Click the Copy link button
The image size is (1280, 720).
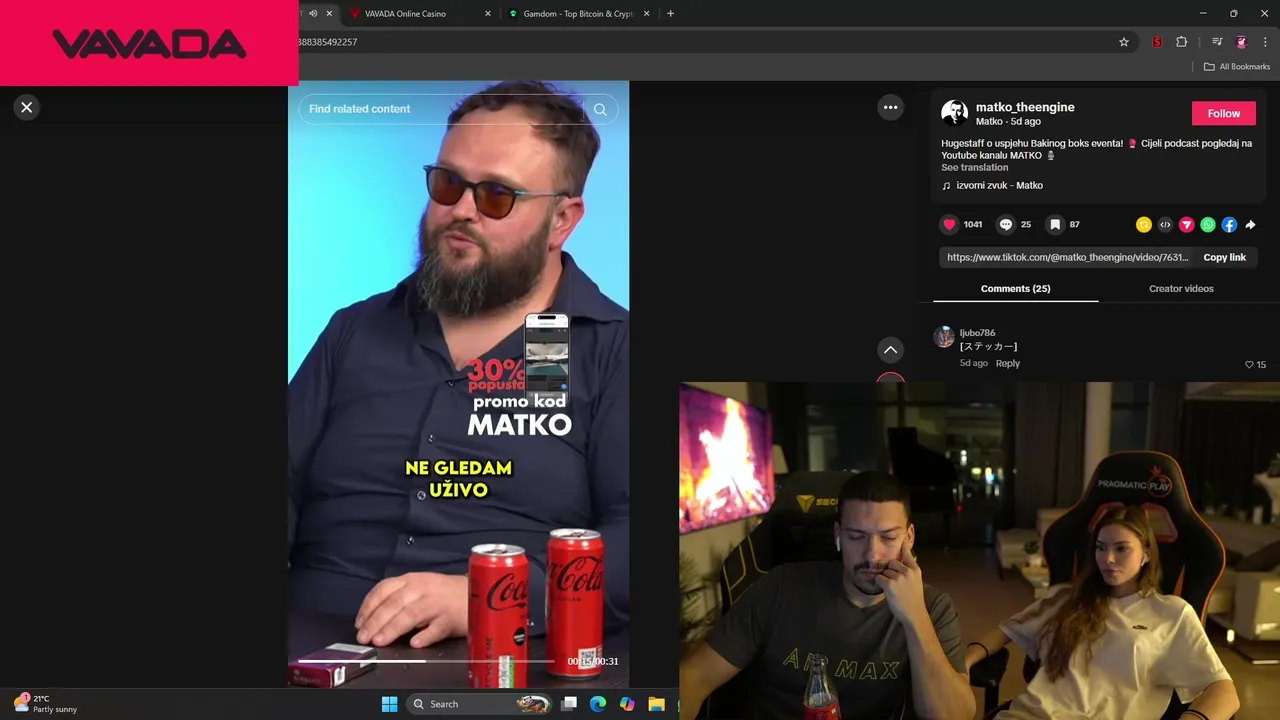tap(1224, 257)
